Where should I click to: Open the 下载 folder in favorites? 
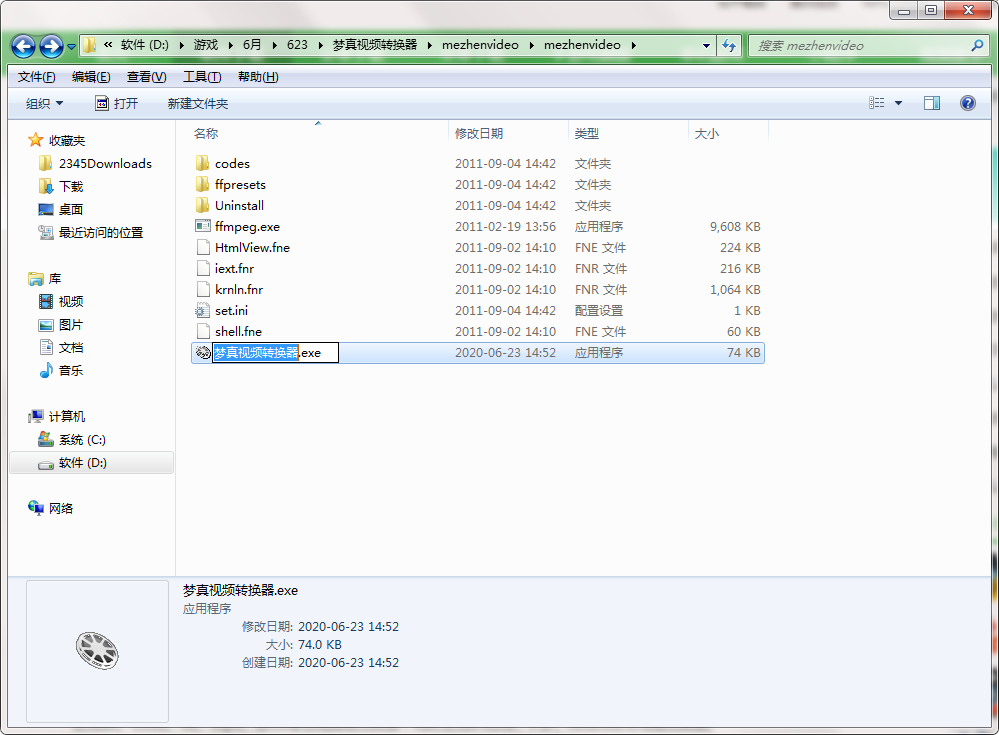point(71,187)
